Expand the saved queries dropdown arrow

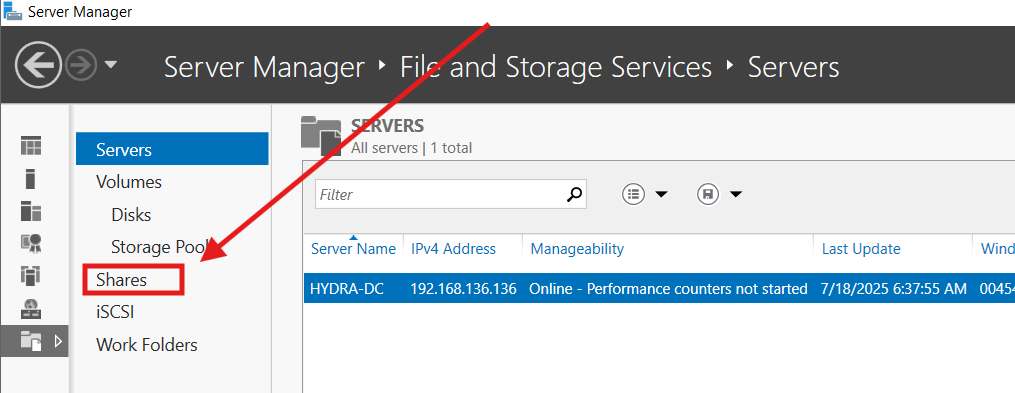(736, 194)
